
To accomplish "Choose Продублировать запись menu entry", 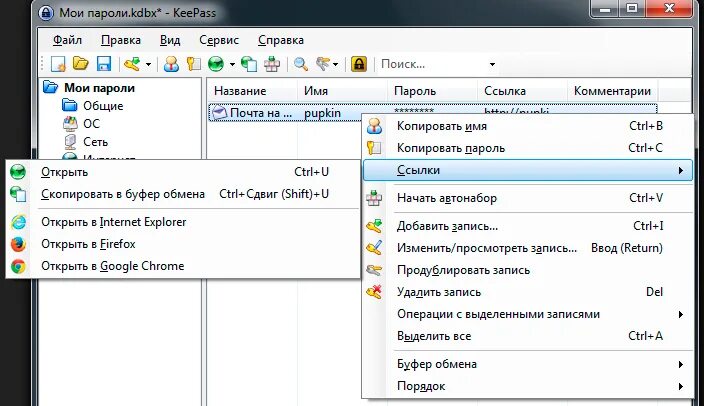I will pos(528,270).
